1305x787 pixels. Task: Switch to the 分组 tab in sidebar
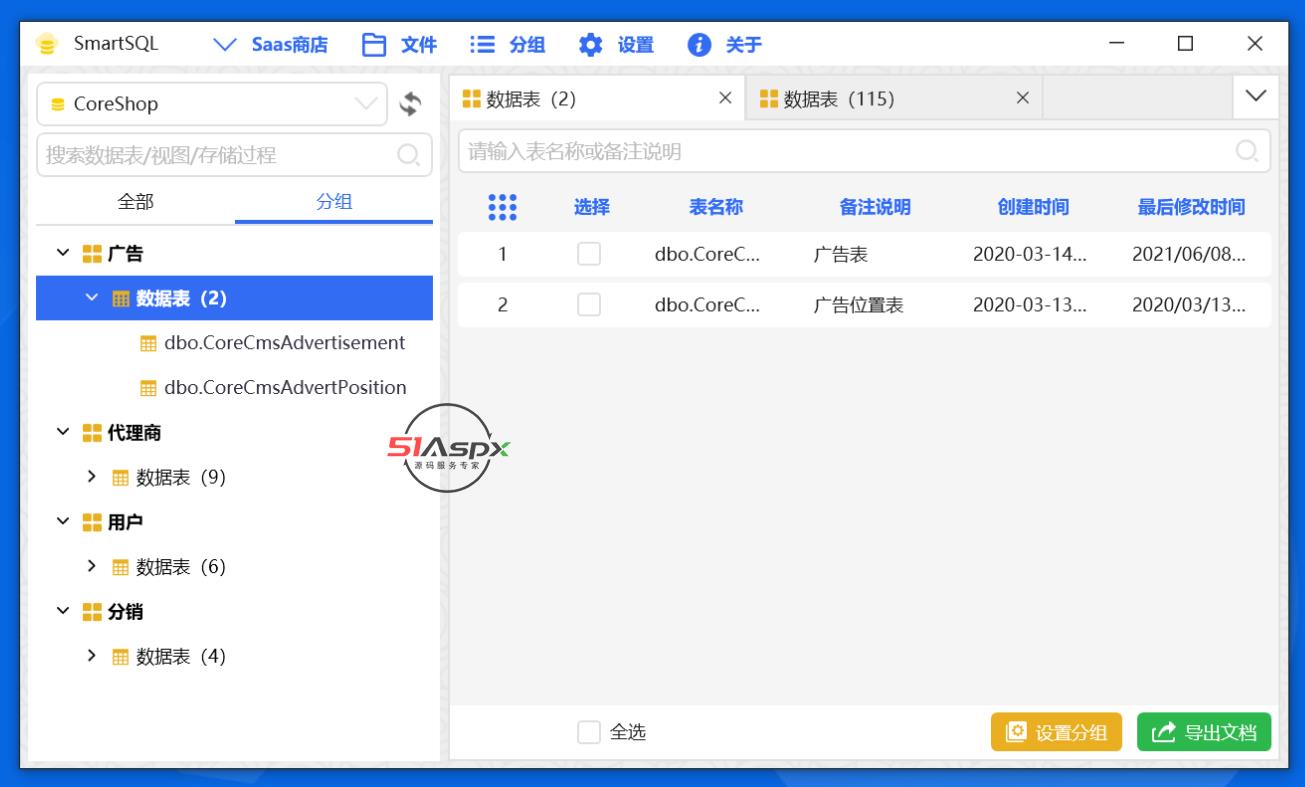(333, 201)
